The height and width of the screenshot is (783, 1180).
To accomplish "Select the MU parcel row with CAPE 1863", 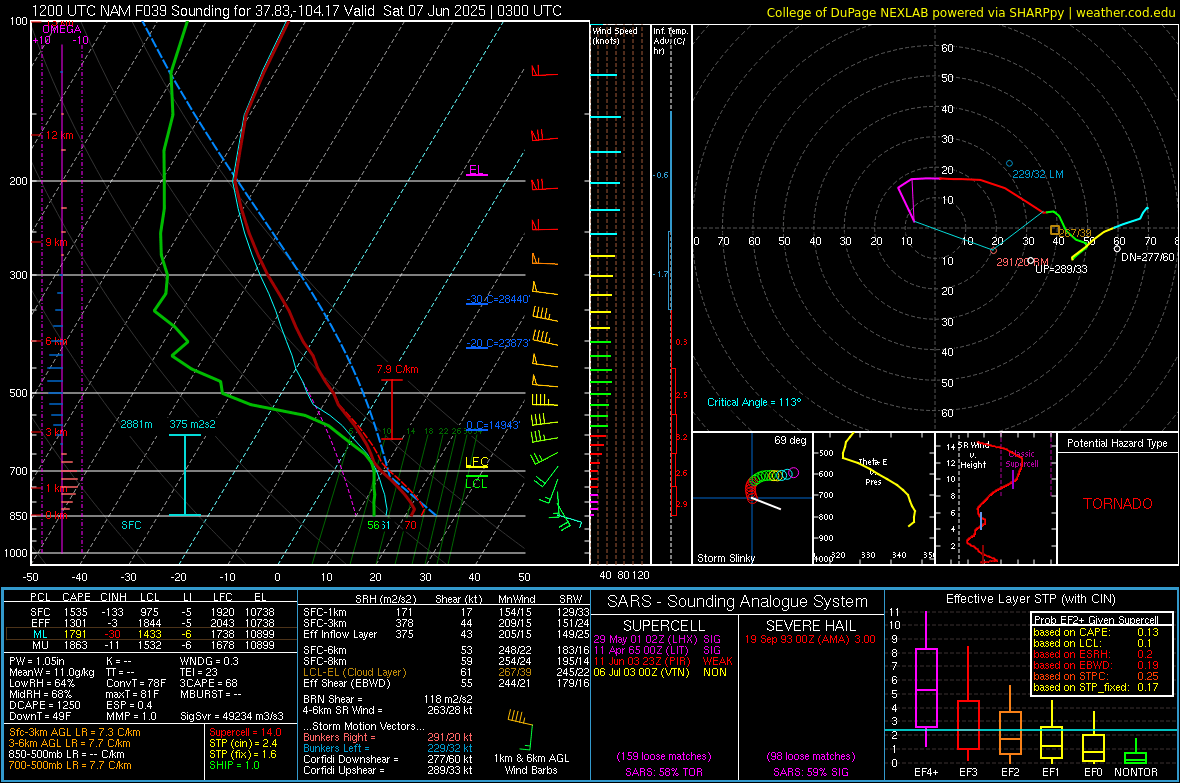I will [151, 645].
